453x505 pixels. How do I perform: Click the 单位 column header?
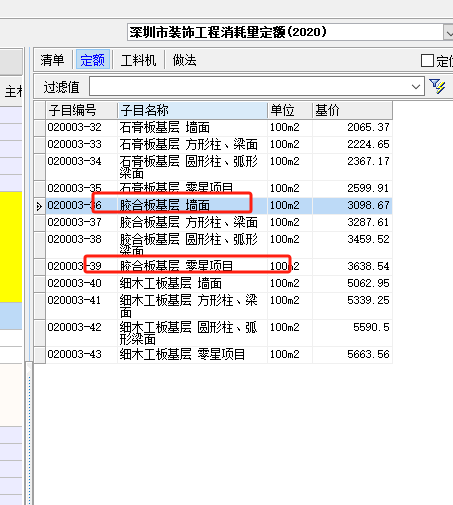(290, 110)
